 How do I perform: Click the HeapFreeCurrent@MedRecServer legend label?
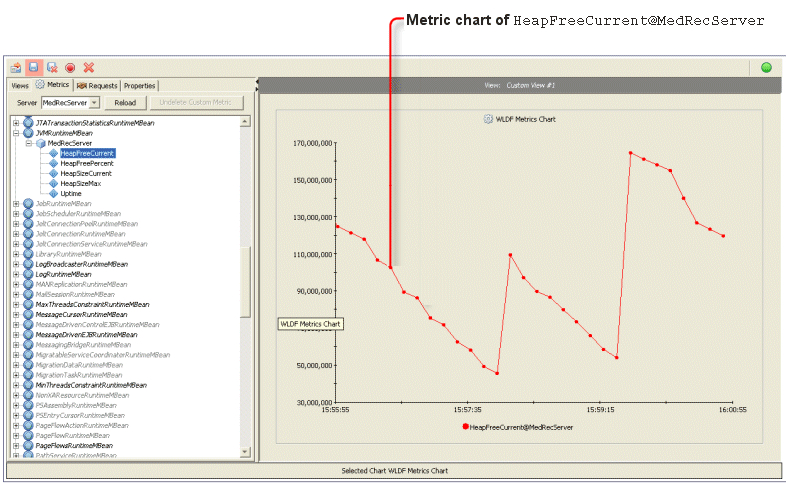coord(521,427)
